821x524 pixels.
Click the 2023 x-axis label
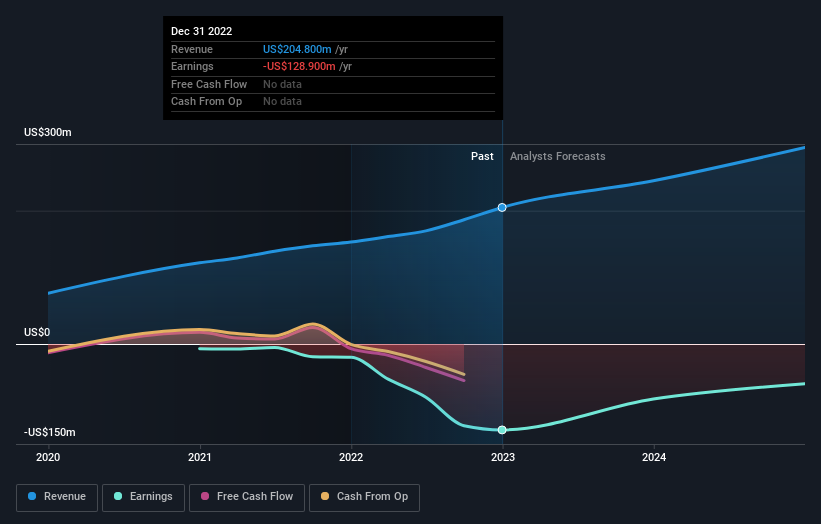click(x=503, y=457)
